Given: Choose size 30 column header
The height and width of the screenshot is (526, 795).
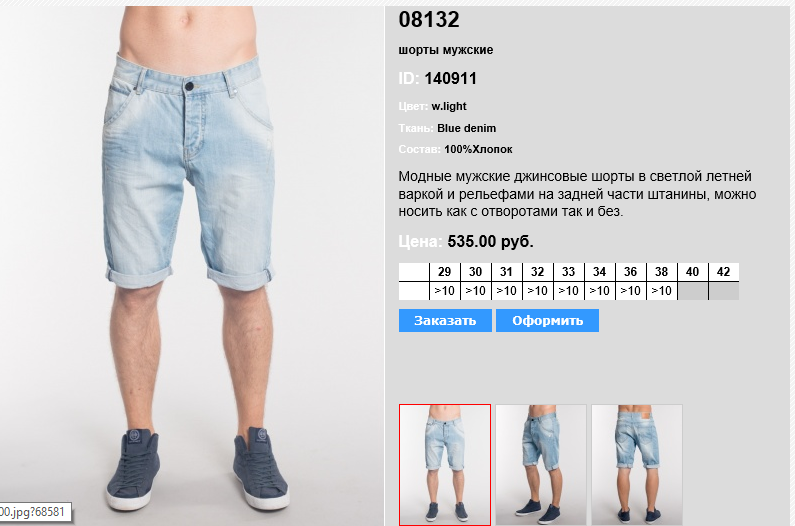Looking at the screenshot, I should pyautogui.click(x=476, y=272).
